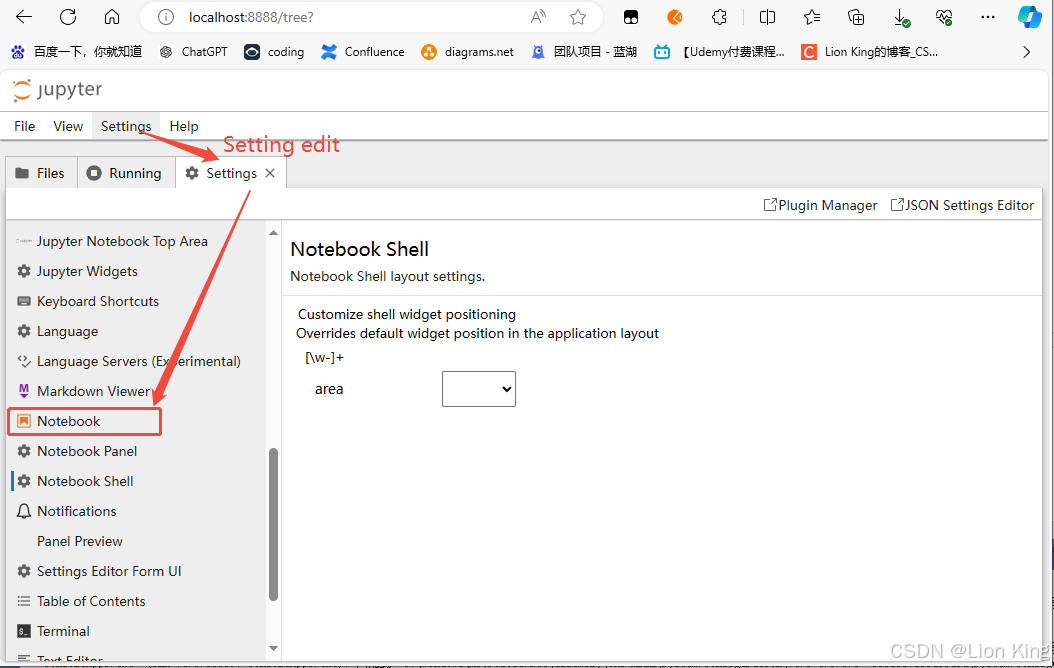
Task: Switch to the Running tab
Action: pos(126,173)
